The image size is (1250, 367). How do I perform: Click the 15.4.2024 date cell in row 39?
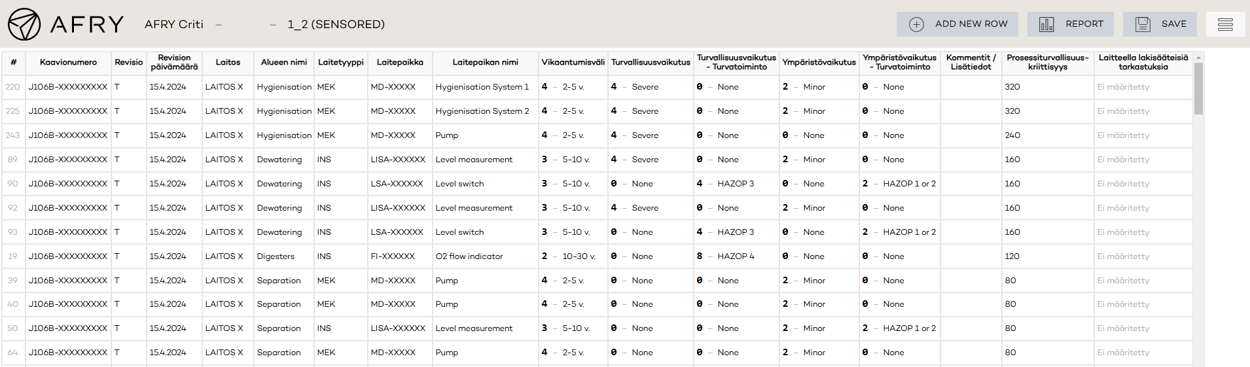tap(174, 280)
